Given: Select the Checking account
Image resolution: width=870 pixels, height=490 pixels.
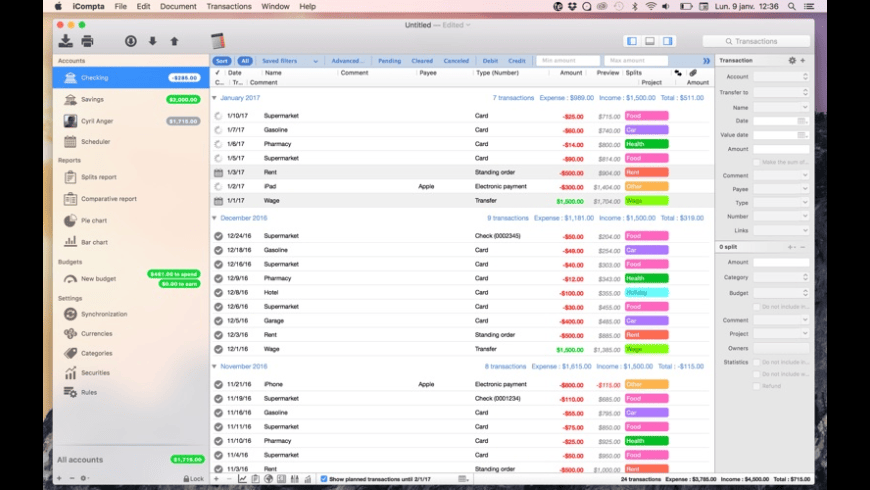Looking at the screenshot, I should (x=131, y=78).
